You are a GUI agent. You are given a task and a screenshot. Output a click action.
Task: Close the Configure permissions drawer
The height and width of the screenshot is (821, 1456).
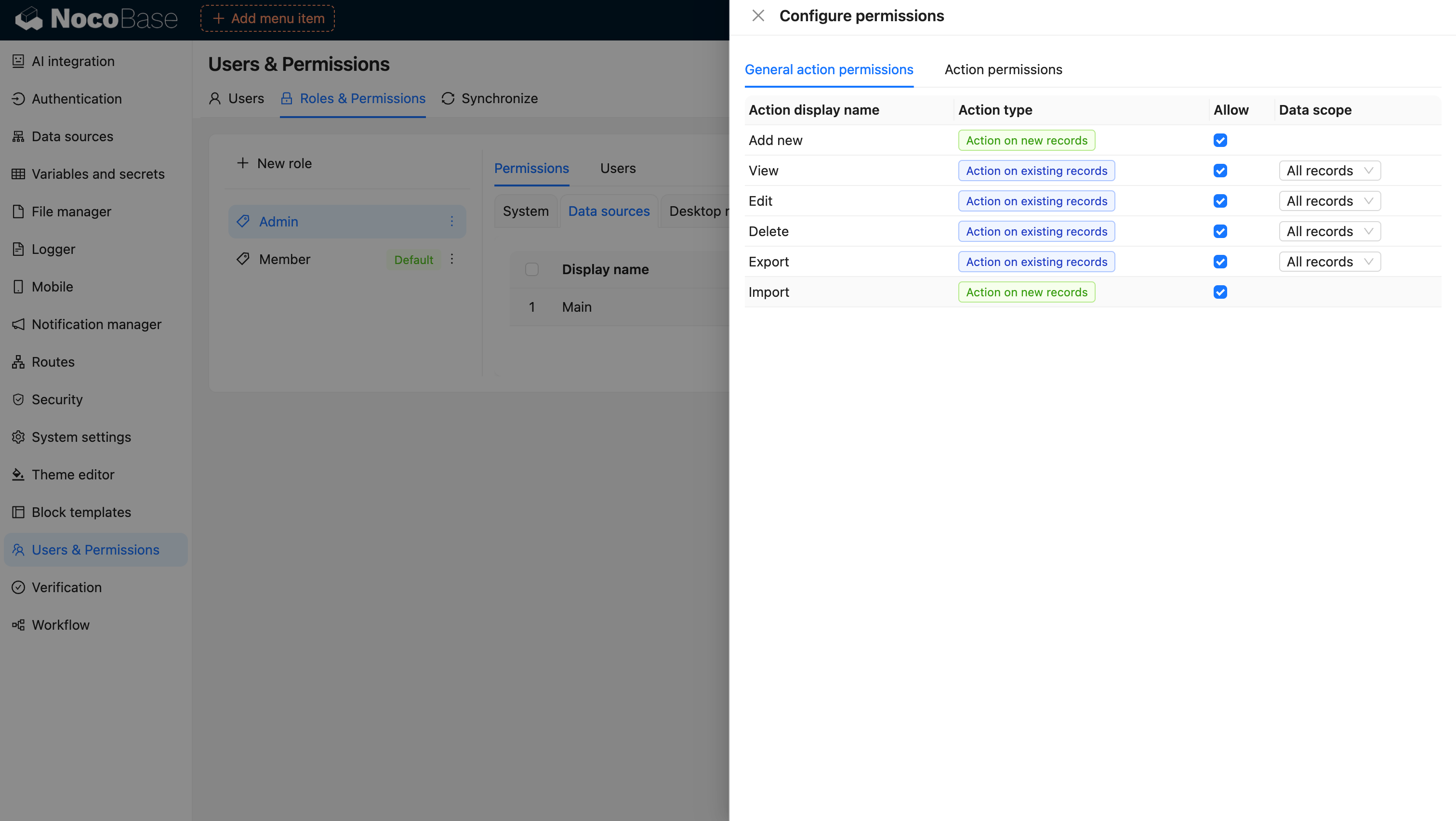pos(758,16)
